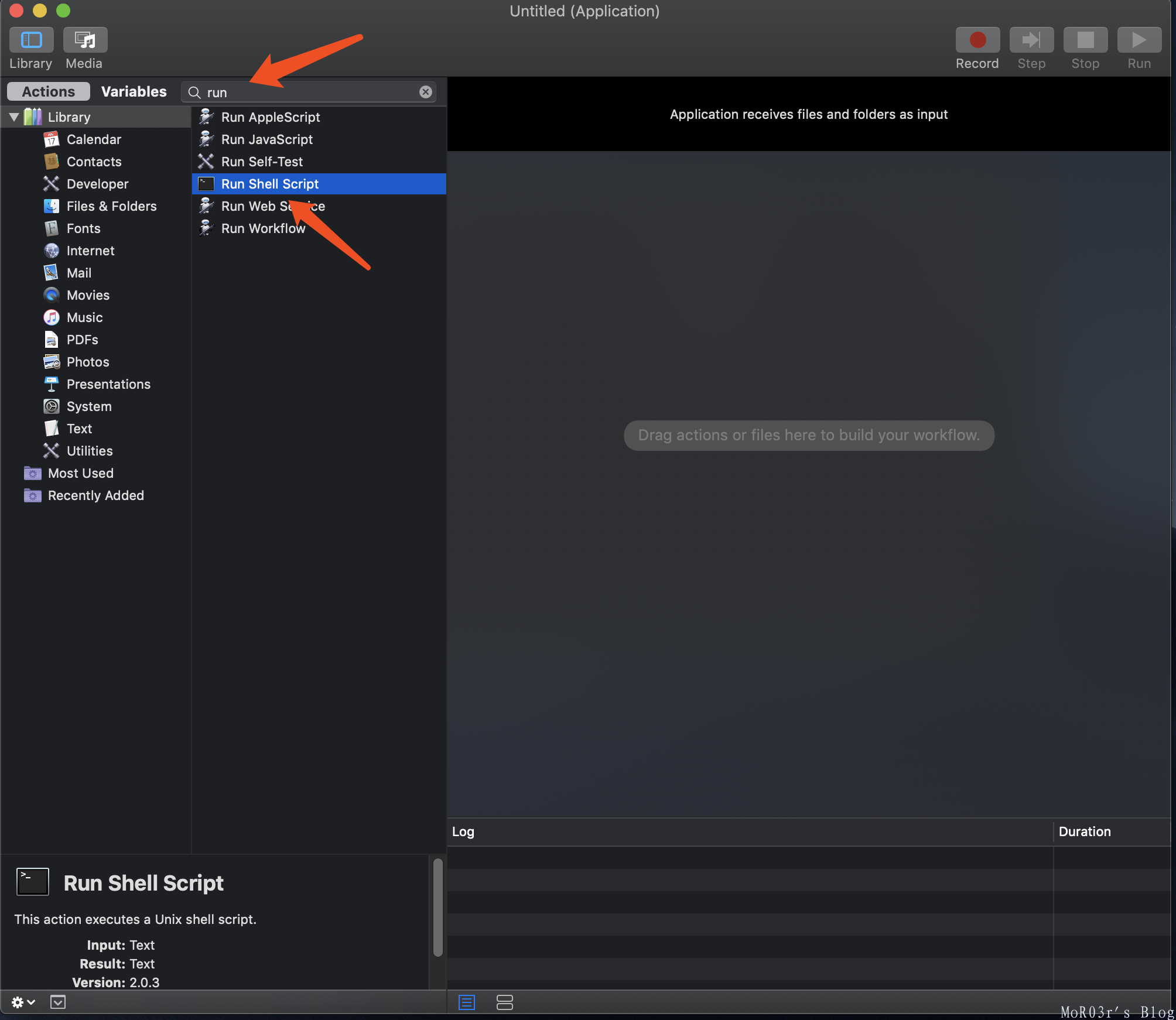Click the Stop toolbar button

coord(1085,40)
